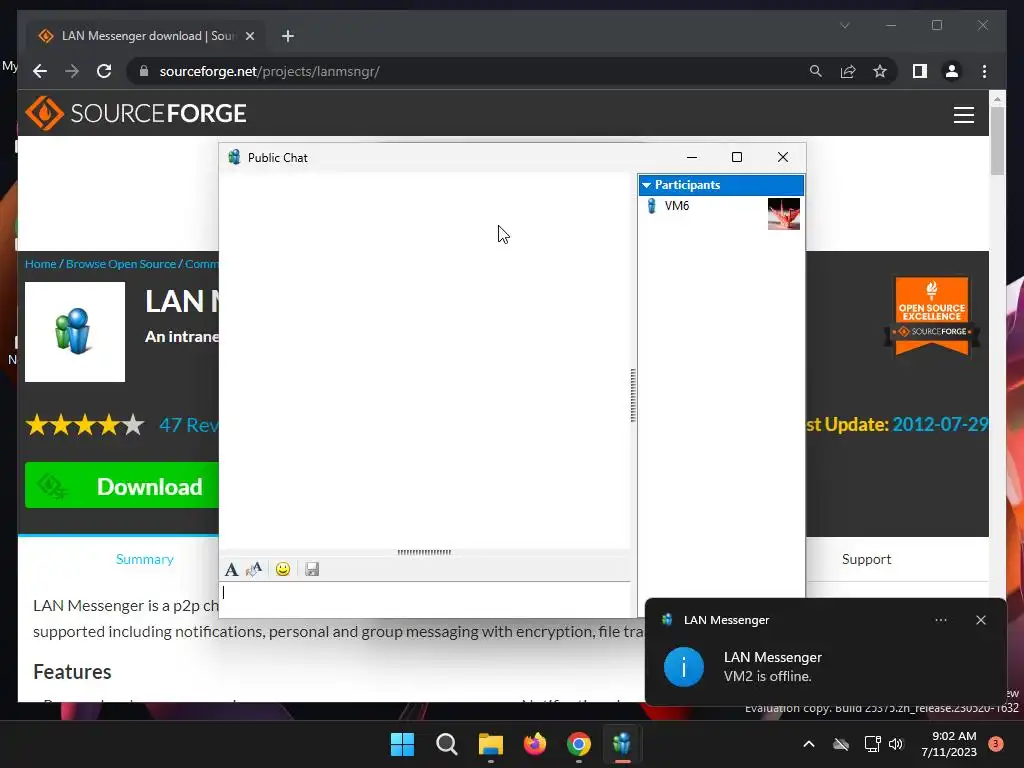Open the network tray icon
This screenshot has height=768, width=1024.
pos(872,744)
